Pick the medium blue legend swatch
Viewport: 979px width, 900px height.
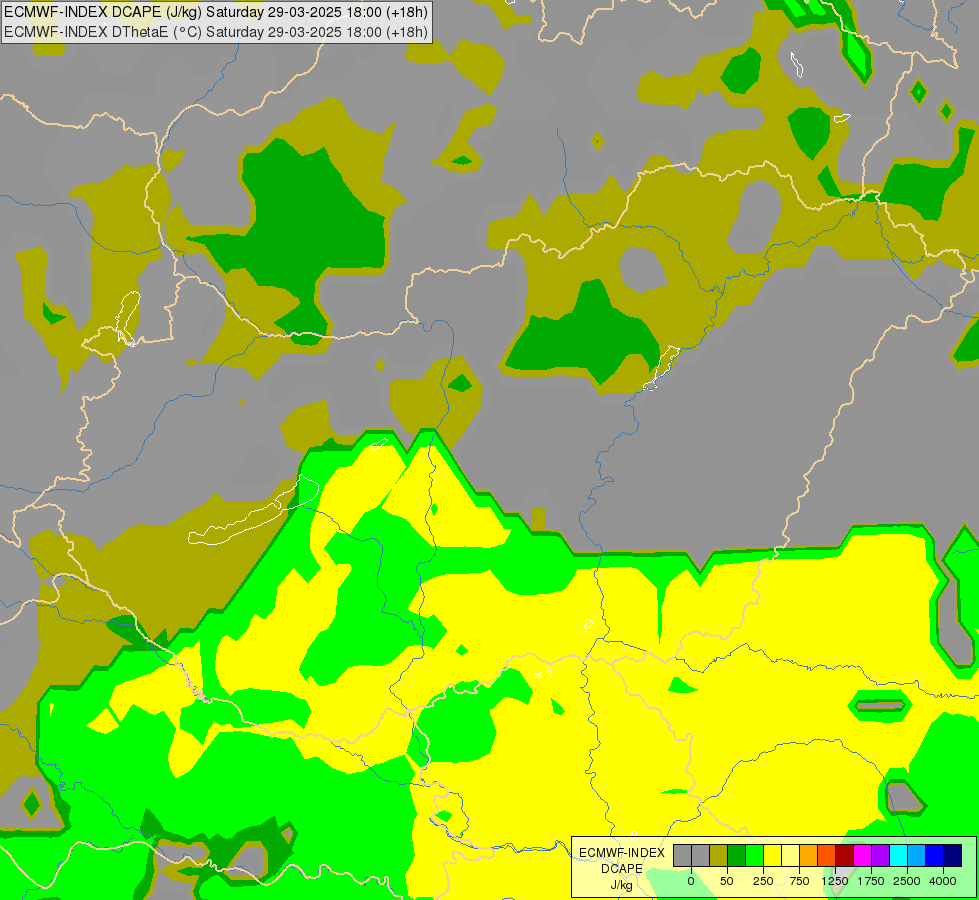(935, 856)
